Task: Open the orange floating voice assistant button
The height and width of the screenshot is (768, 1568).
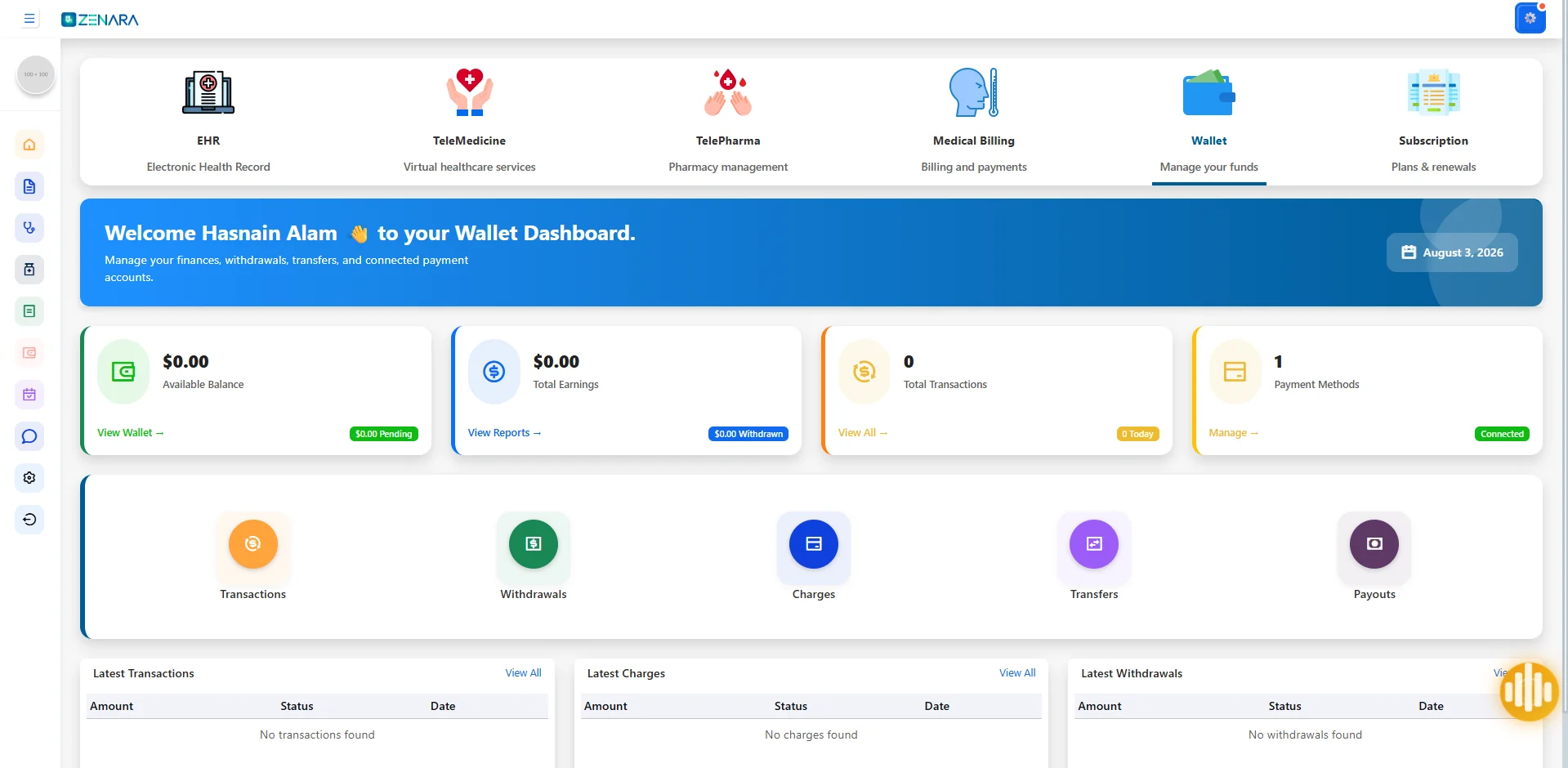Action: point(1529,692)
